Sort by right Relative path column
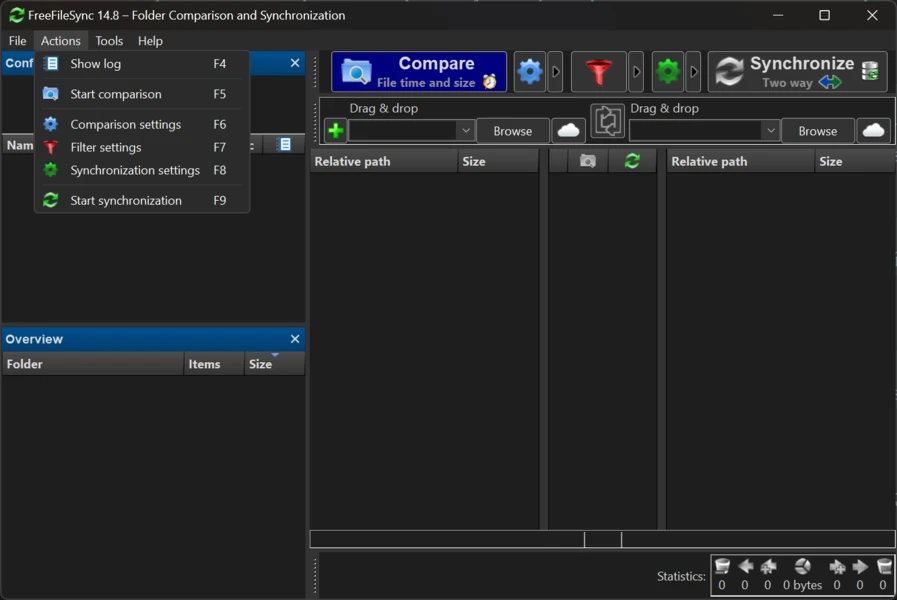897x600 pixels. click(x=740, y=161)
